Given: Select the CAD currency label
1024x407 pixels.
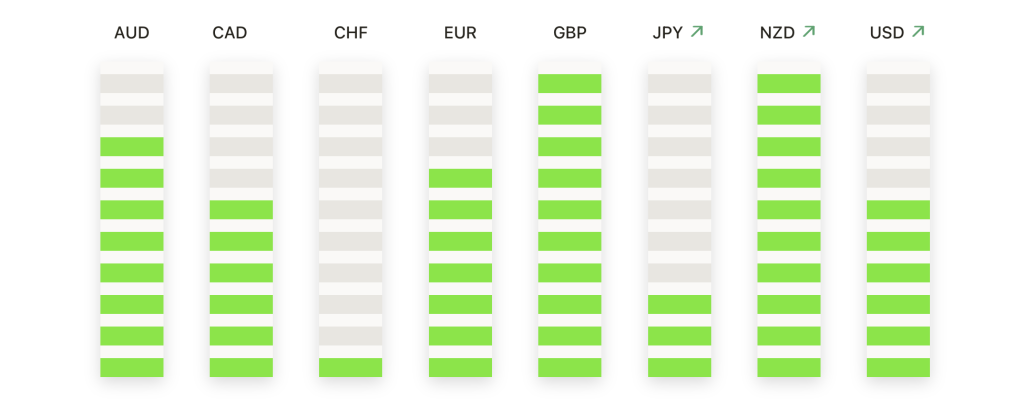Looking at the screenshot, I should [x=230, y=33].
